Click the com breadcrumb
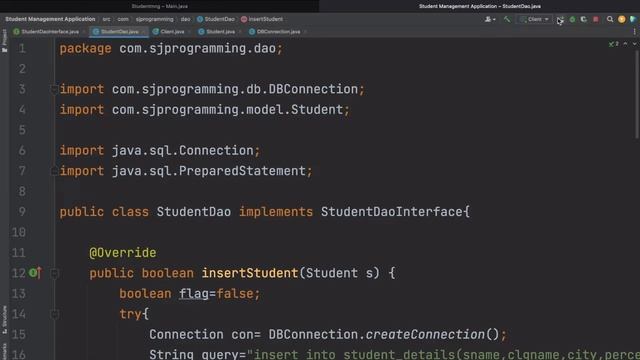 tap(123, 19)
